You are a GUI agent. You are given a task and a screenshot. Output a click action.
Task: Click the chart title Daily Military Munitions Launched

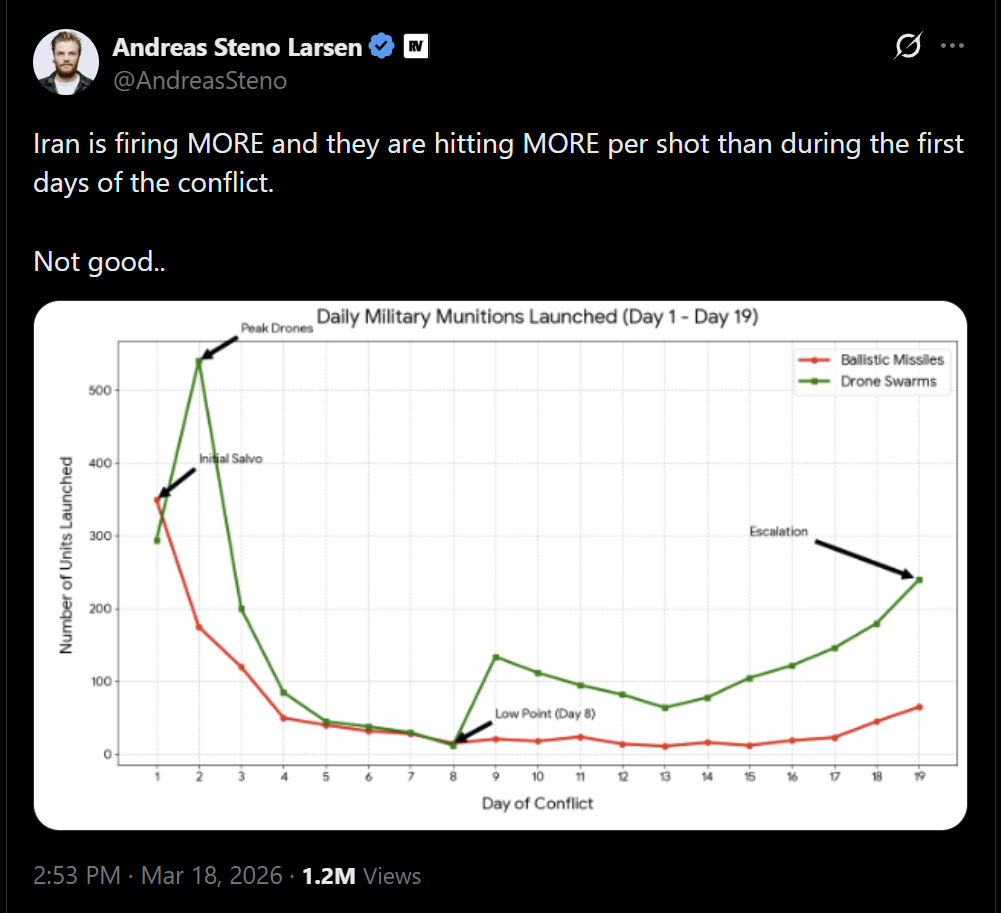(537, 318)
